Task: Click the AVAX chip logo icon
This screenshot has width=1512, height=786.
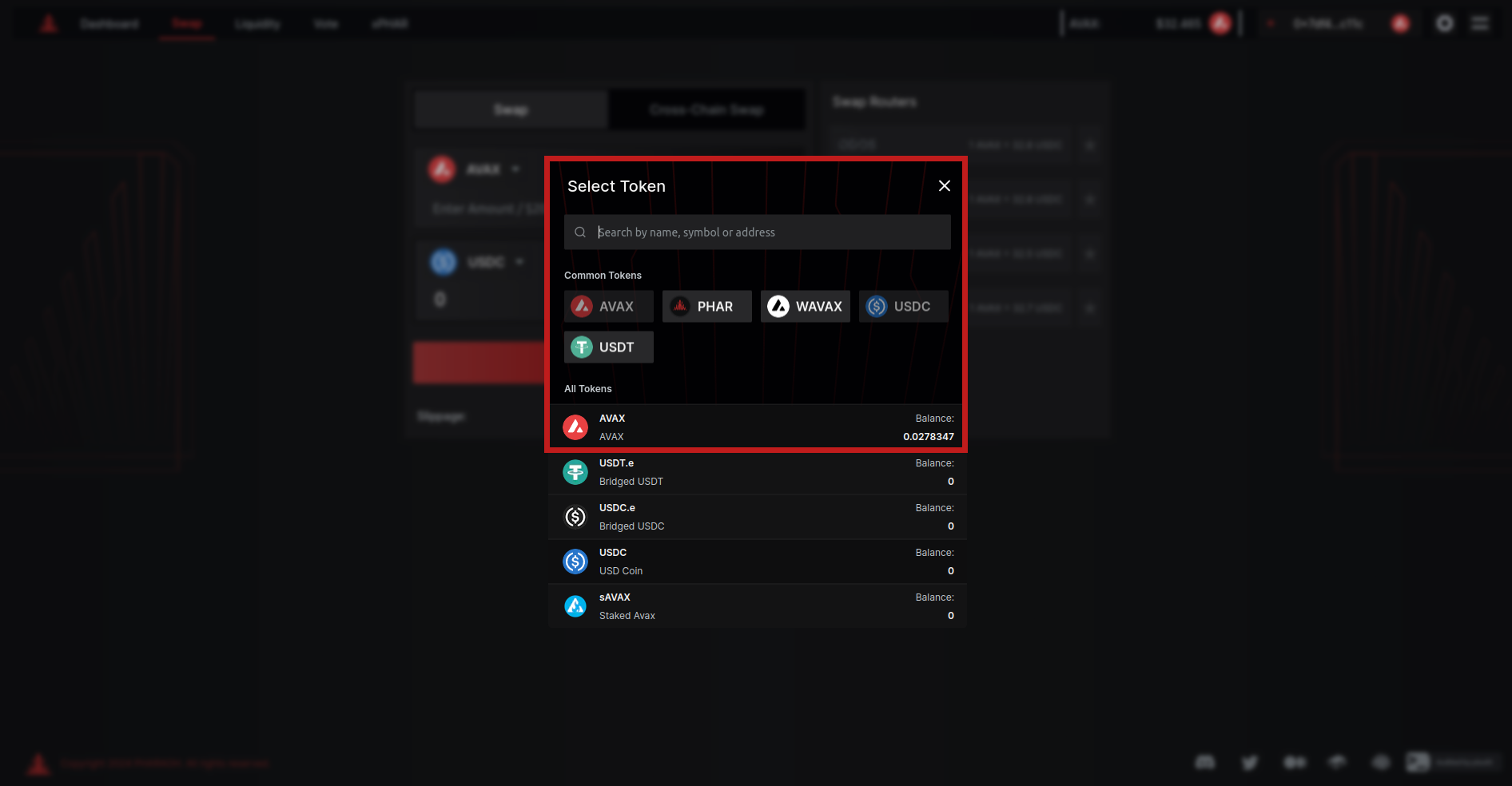Action: (582, 307)
